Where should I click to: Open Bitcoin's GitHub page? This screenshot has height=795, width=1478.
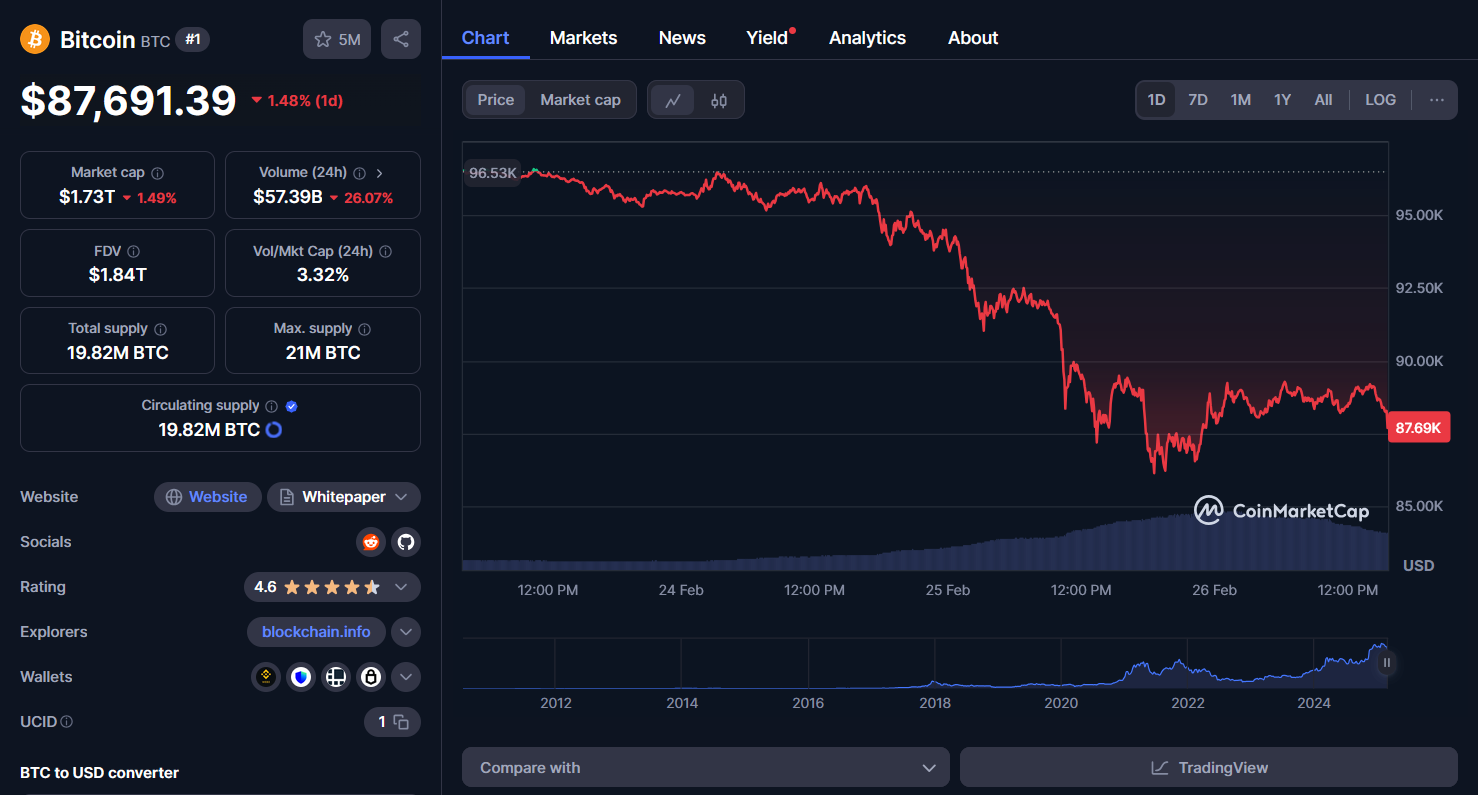(406, 542)
